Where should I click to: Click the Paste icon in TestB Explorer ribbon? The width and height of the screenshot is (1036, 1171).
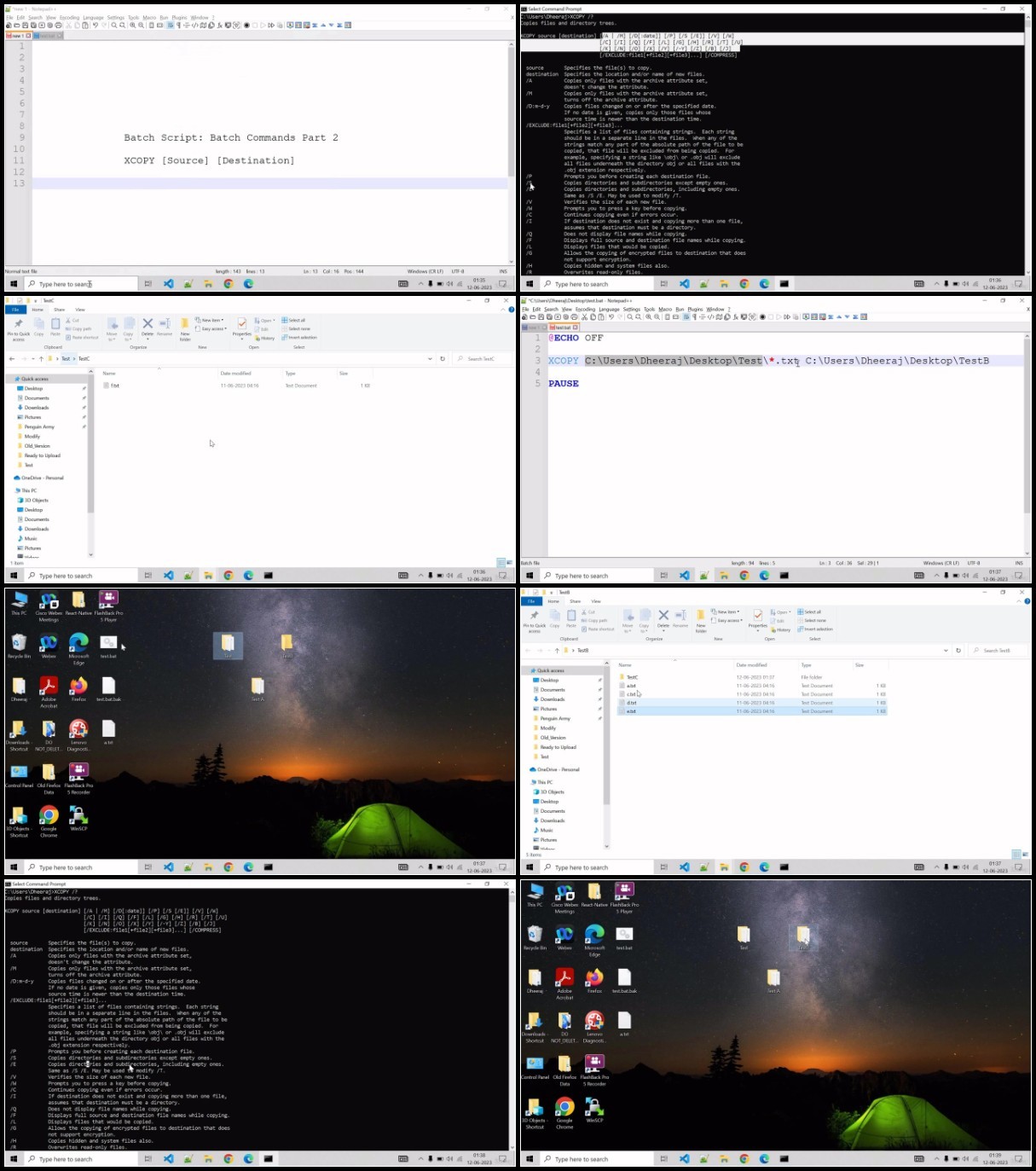571,618
